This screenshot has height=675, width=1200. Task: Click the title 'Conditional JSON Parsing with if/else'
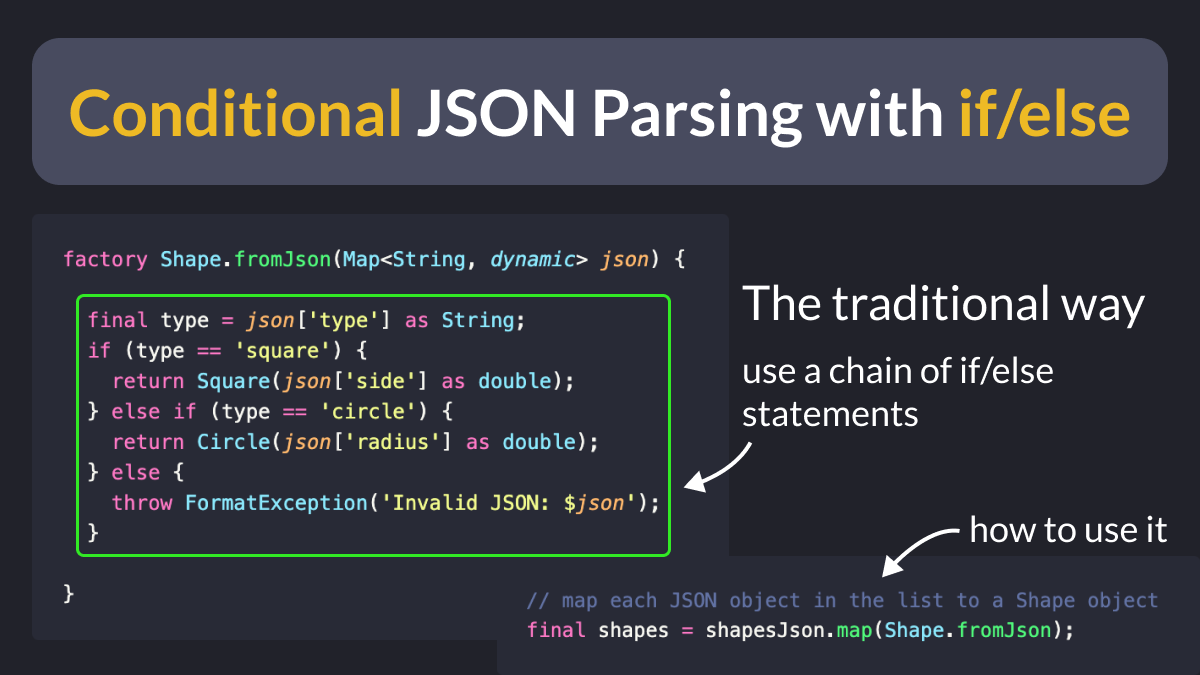click(x=600, y=113)
